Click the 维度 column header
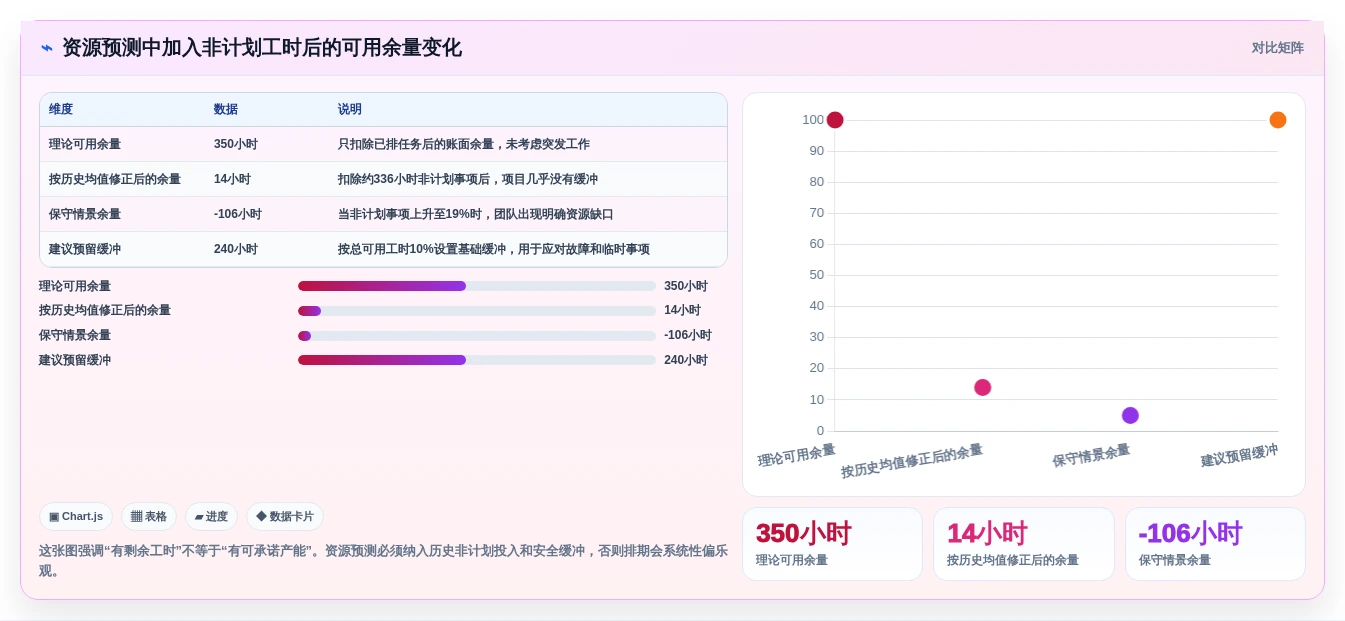Image resolution: width=1345 pixels, height=621 pixels. [61, 110]
